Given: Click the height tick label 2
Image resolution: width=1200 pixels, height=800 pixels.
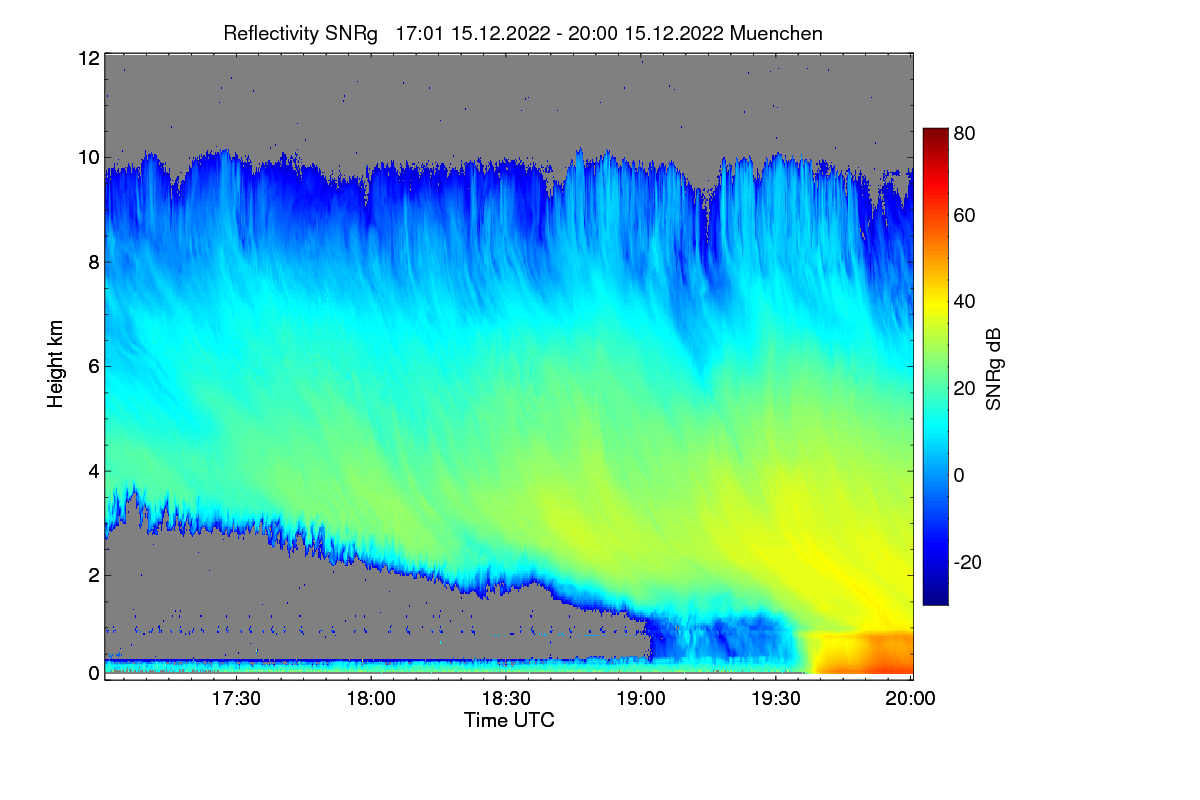Looking at the screenshot, I should coord(93,574).
